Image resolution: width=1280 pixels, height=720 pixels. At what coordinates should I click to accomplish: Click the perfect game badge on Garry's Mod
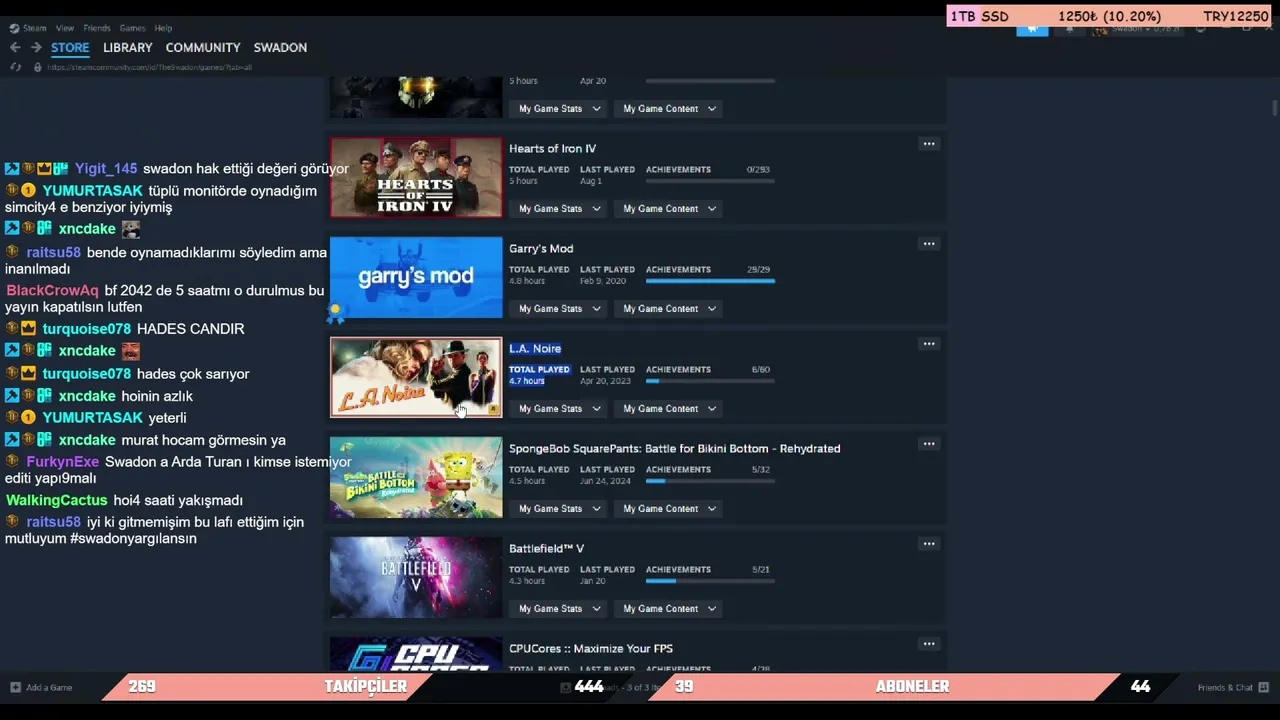[x=336, y=313]
